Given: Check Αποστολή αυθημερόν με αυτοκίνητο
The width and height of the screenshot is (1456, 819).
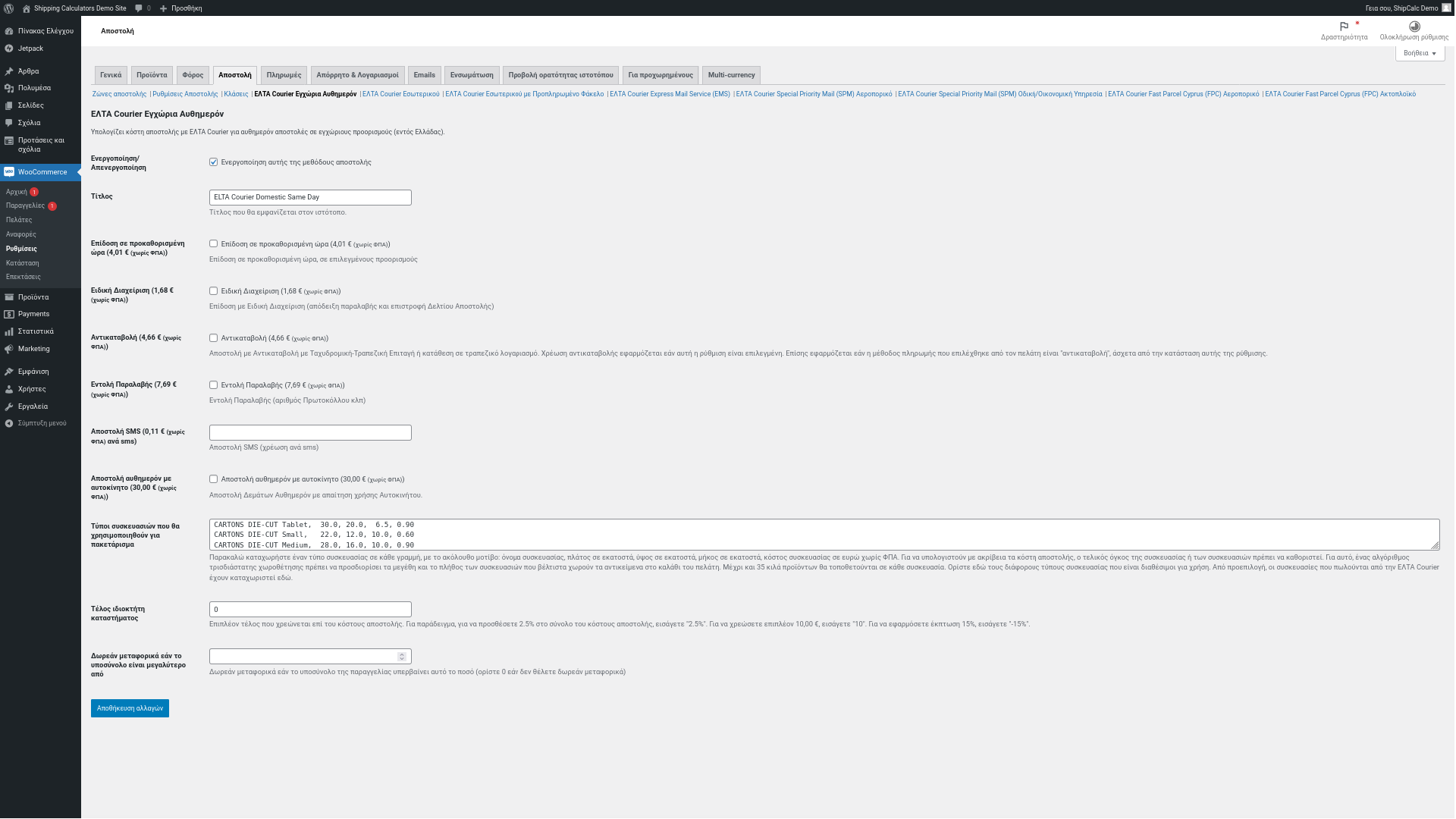Looking at the screenshot, I should pyautogui.click(x=214, y=479).
